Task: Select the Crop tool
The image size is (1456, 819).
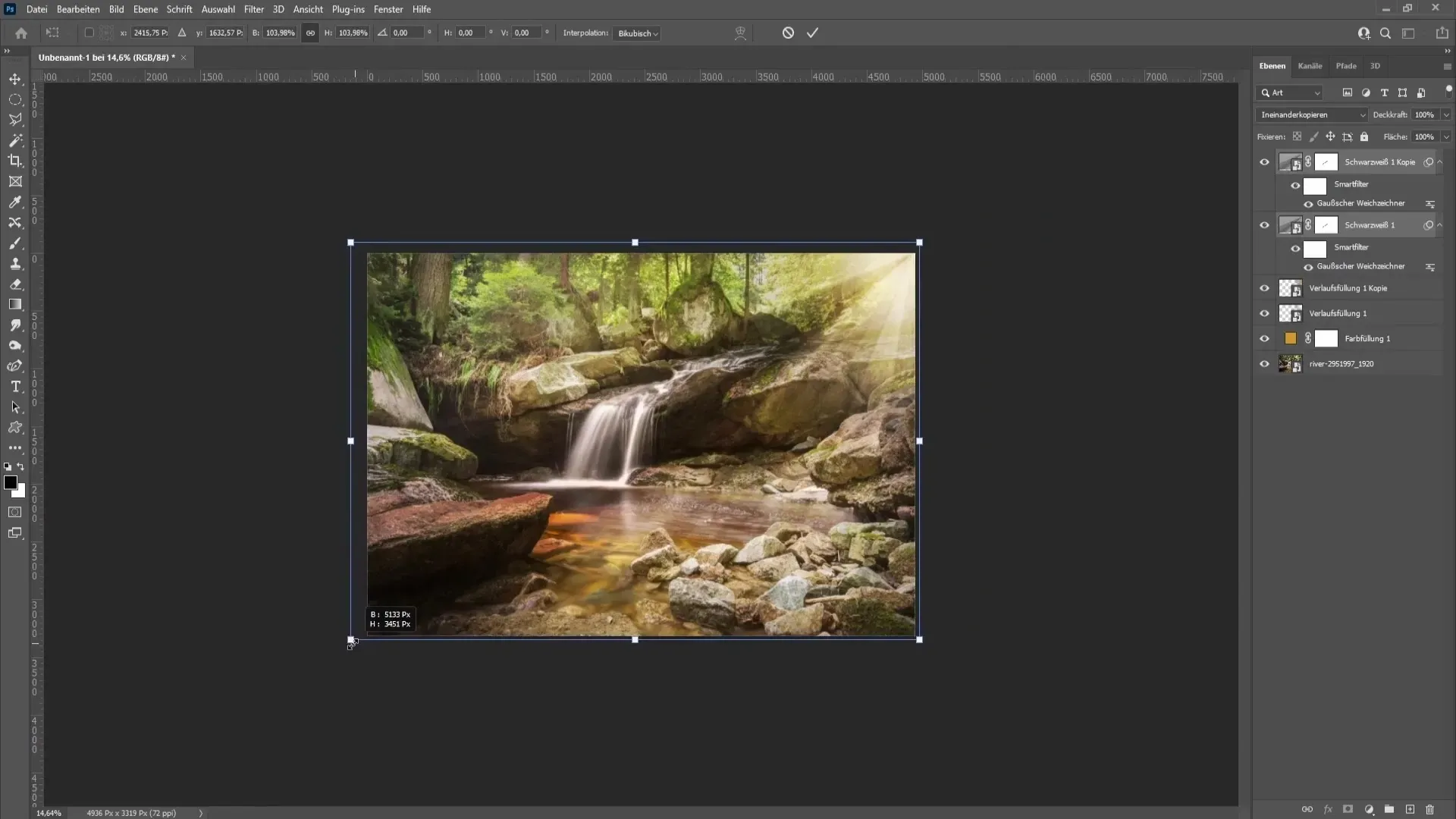Action: coord(15,161)
